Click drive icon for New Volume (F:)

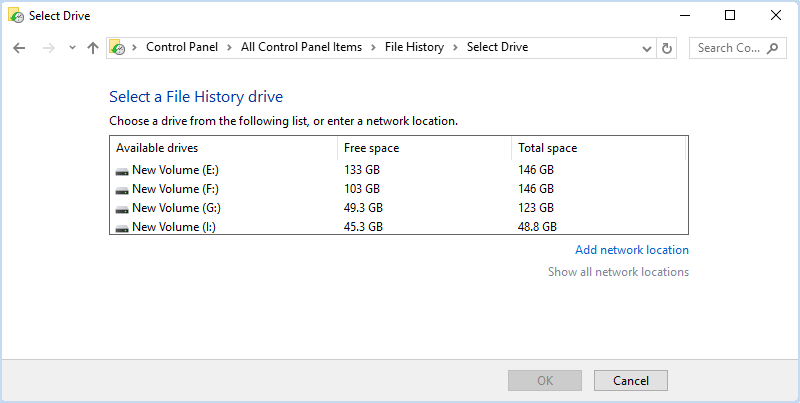pyautogui.click(x=122, y=190)
